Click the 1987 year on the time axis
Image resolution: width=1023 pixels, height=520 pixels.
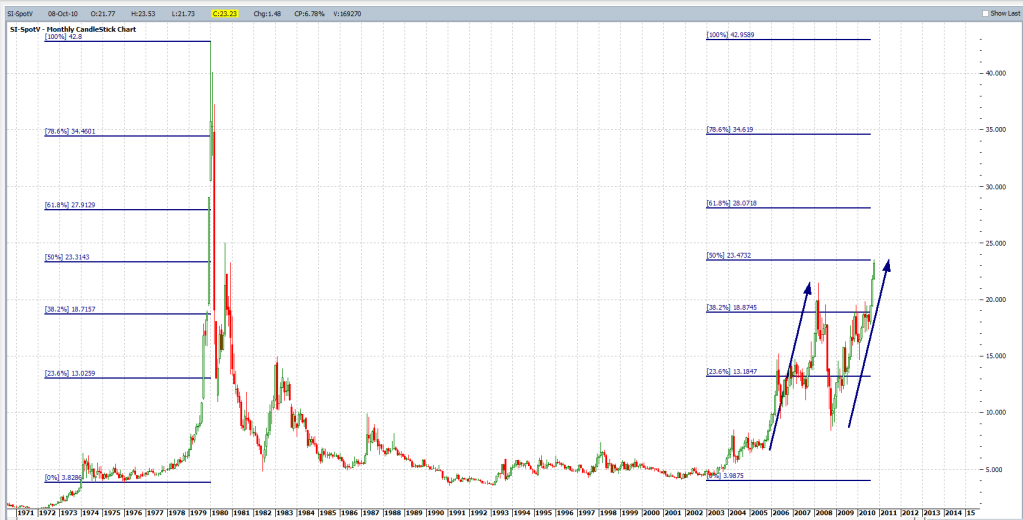pos(370,513)
